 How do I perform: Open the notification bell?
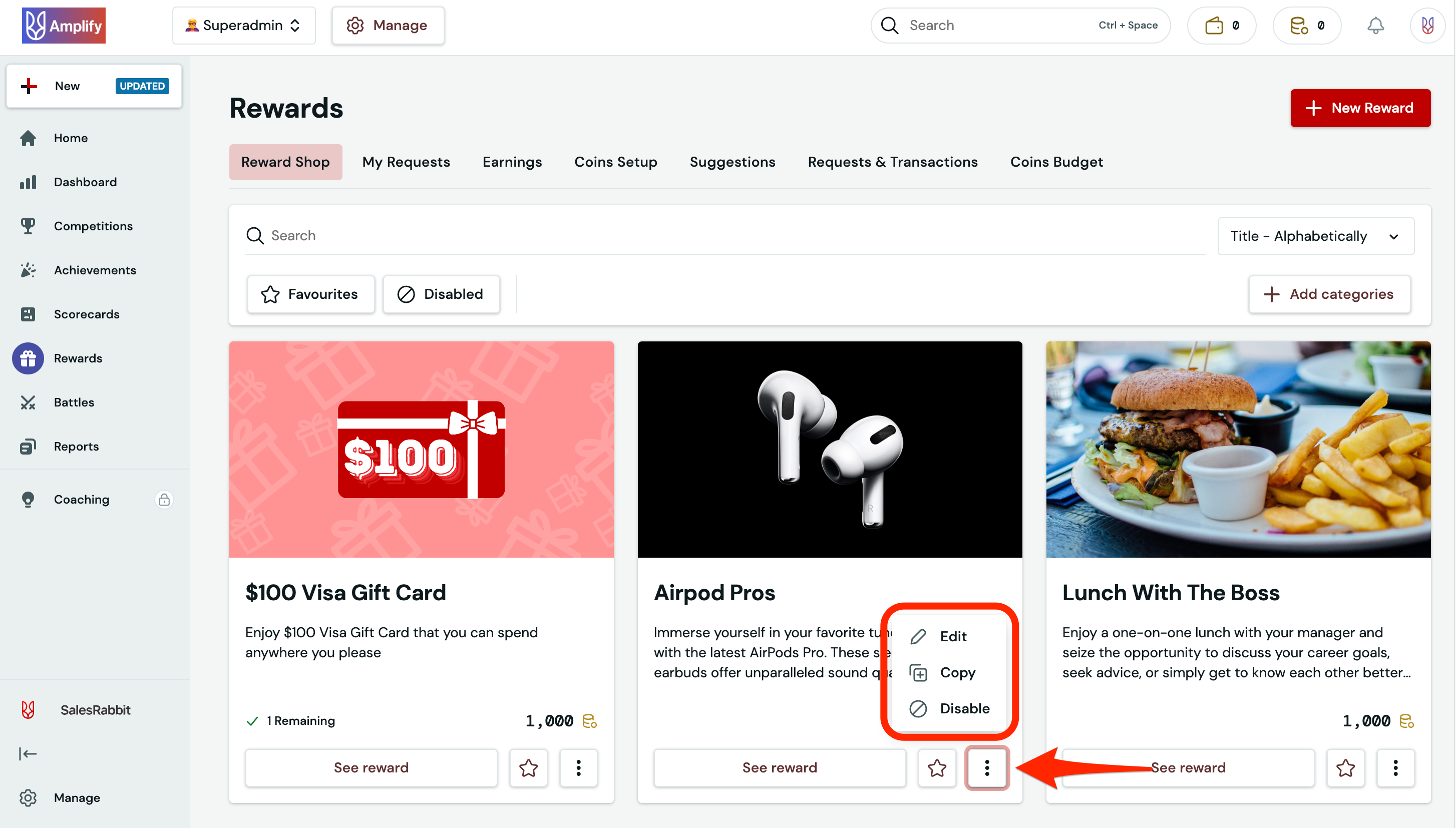point(1376,25)
